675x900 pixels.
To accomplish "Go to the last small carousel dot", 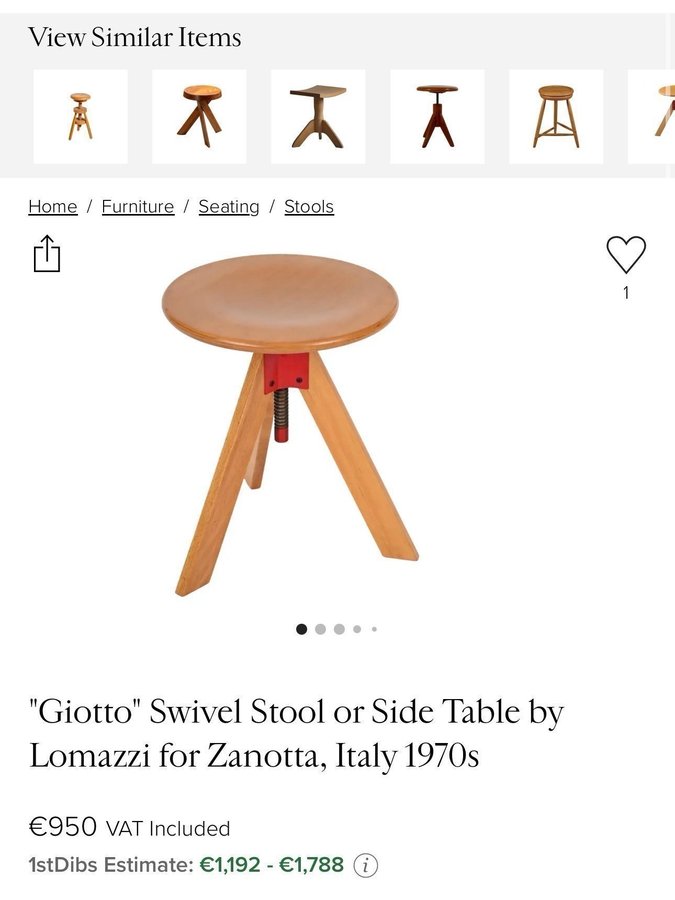I will click(374, 629).
